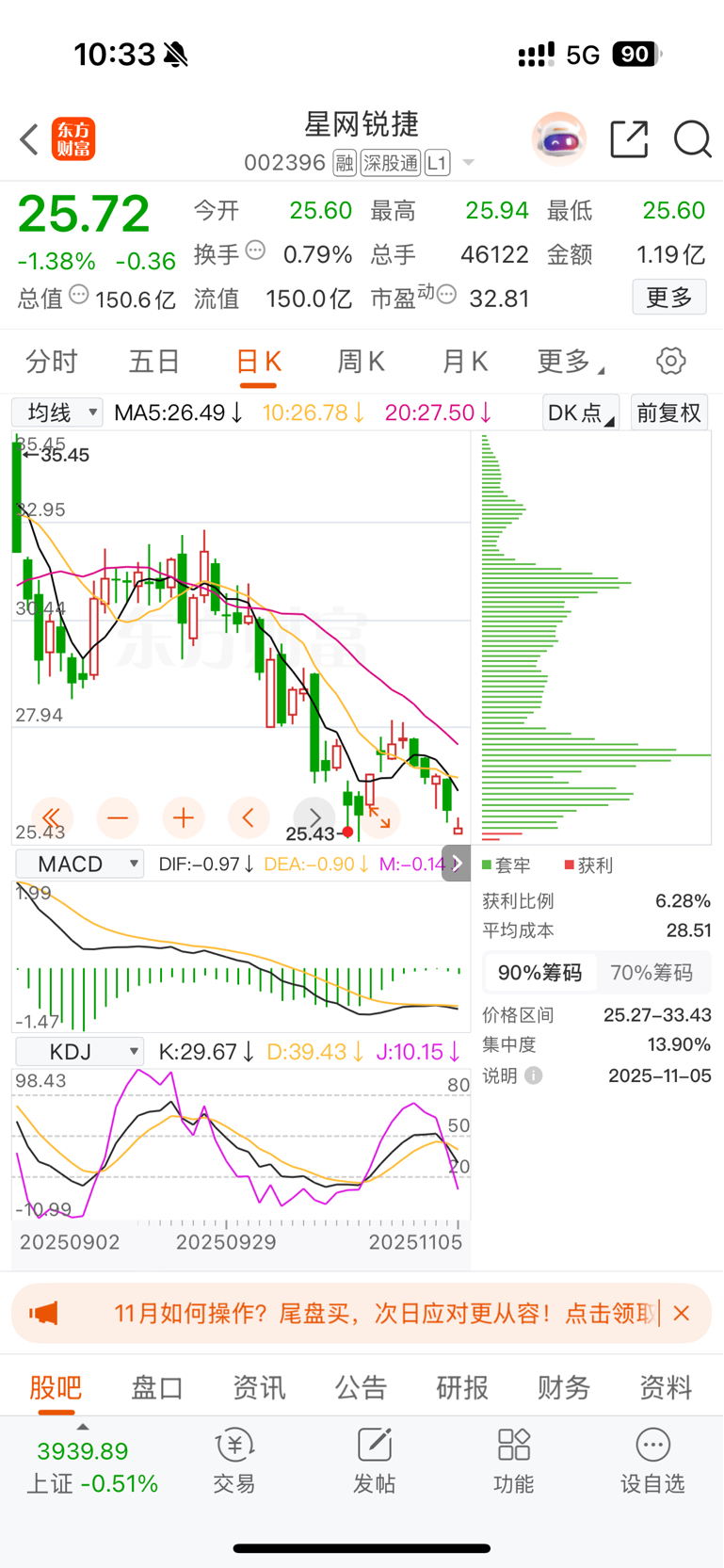Open chart settings gear icon
Screen dimensions: 724x1568
click(x=671, y=361)
